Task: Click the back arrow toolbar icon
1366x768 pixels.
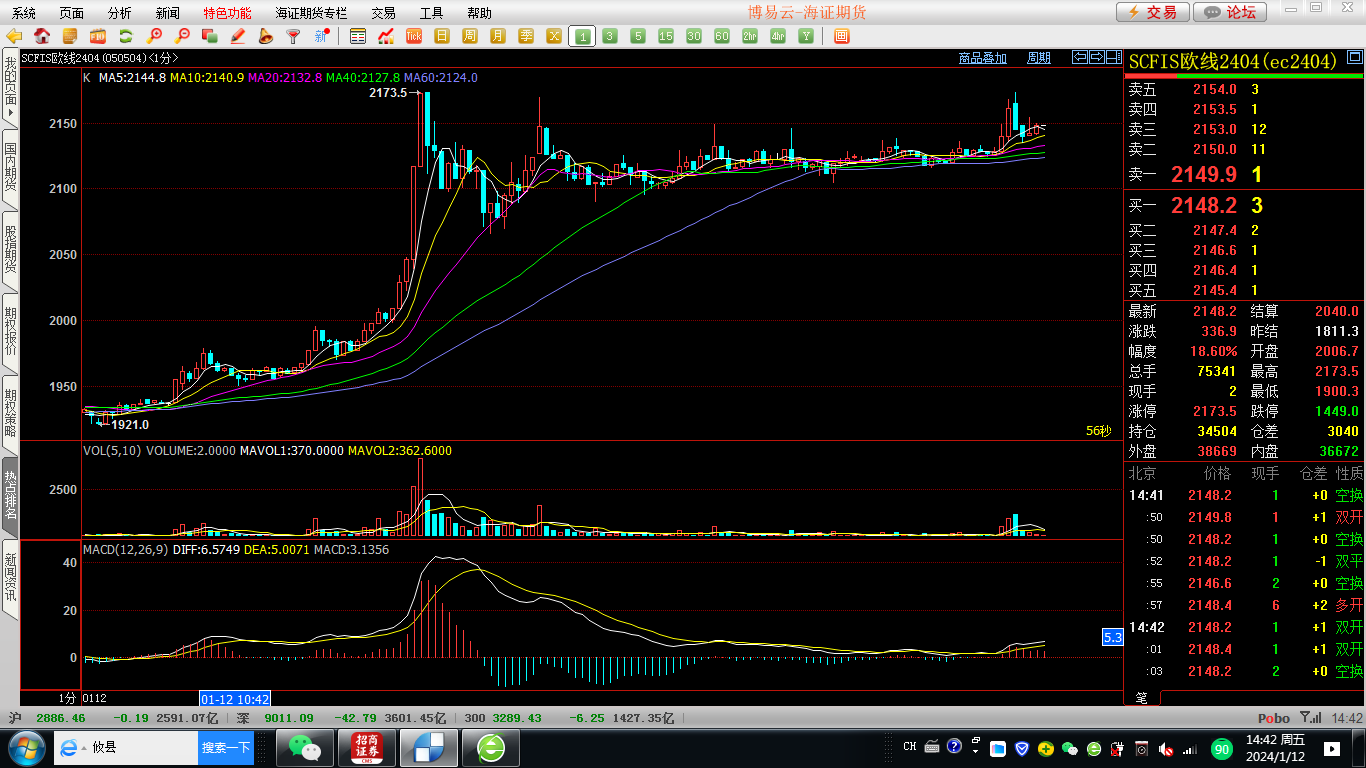Action: [15, 36]
